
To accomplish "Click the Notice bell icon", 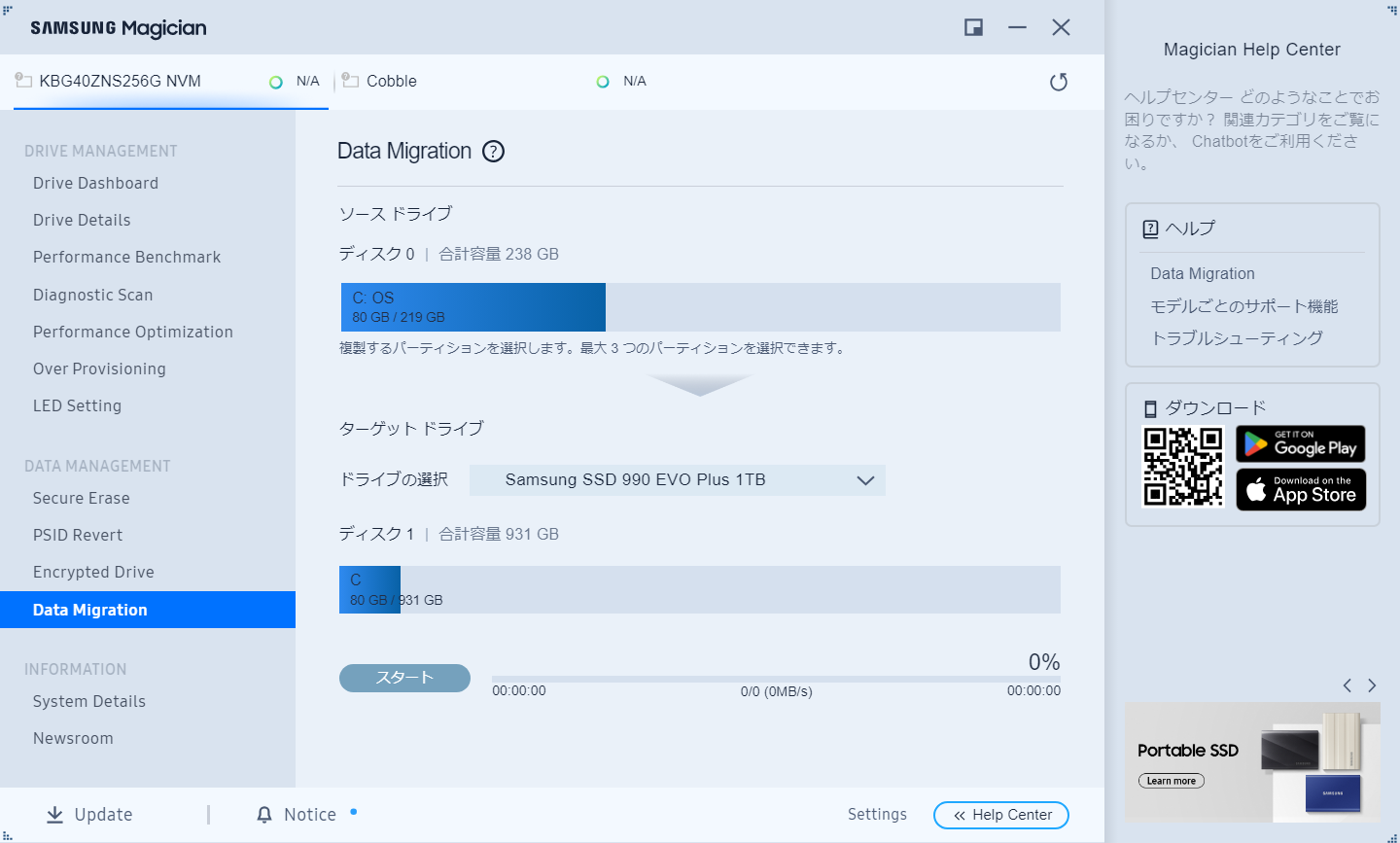I will click(264, 814).
